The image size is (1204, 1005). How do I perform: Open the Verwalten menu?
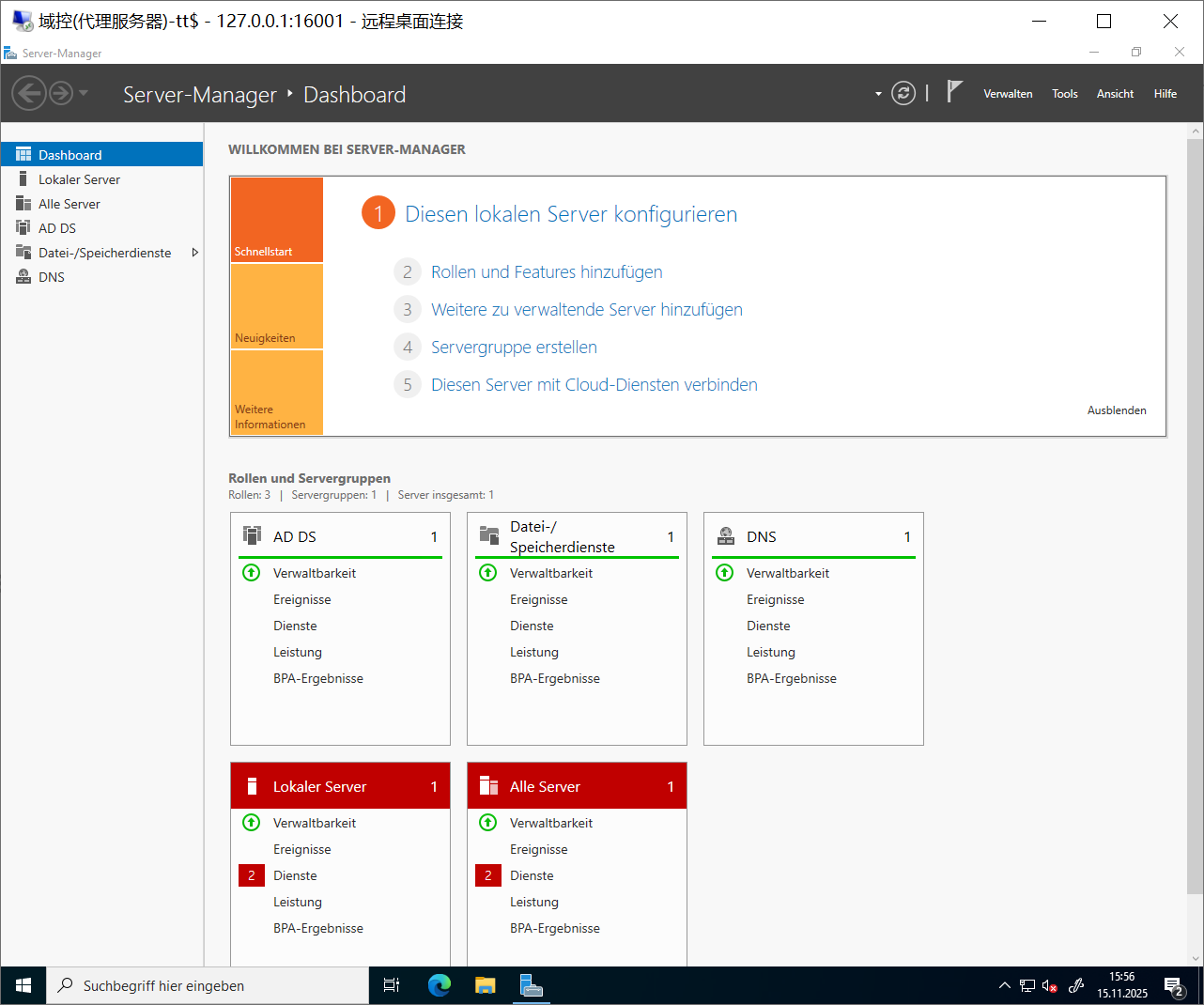(x=1008, y=94)
